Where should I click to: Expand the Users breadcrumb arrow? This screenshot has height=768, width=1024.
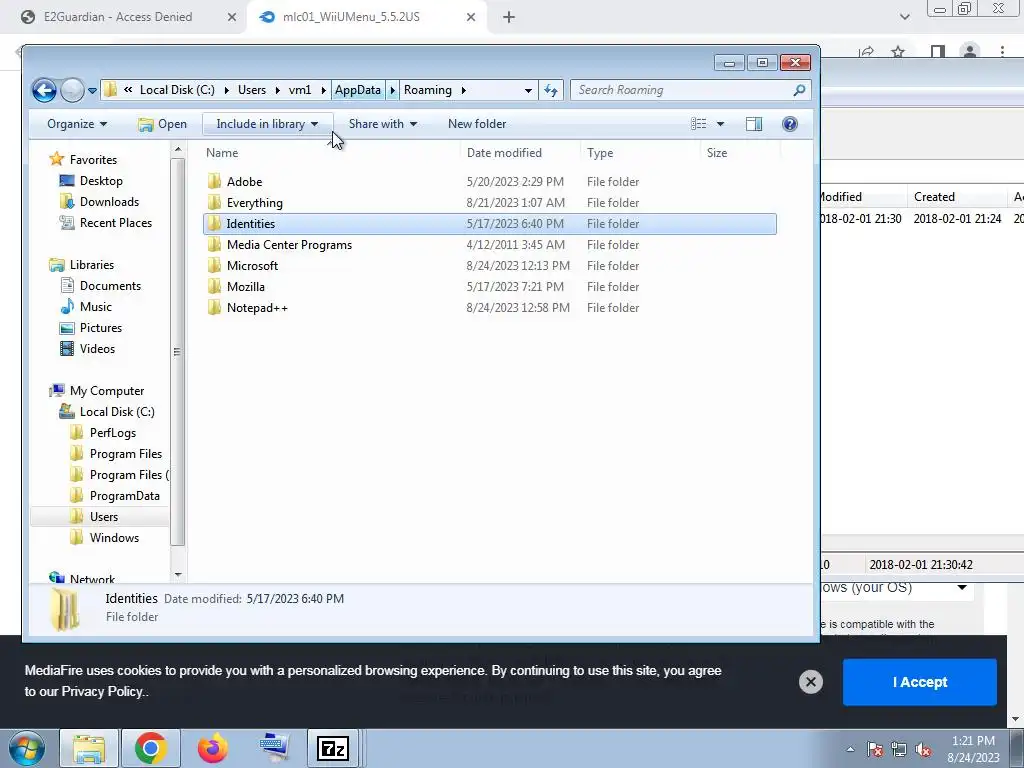tap(277, 90)
